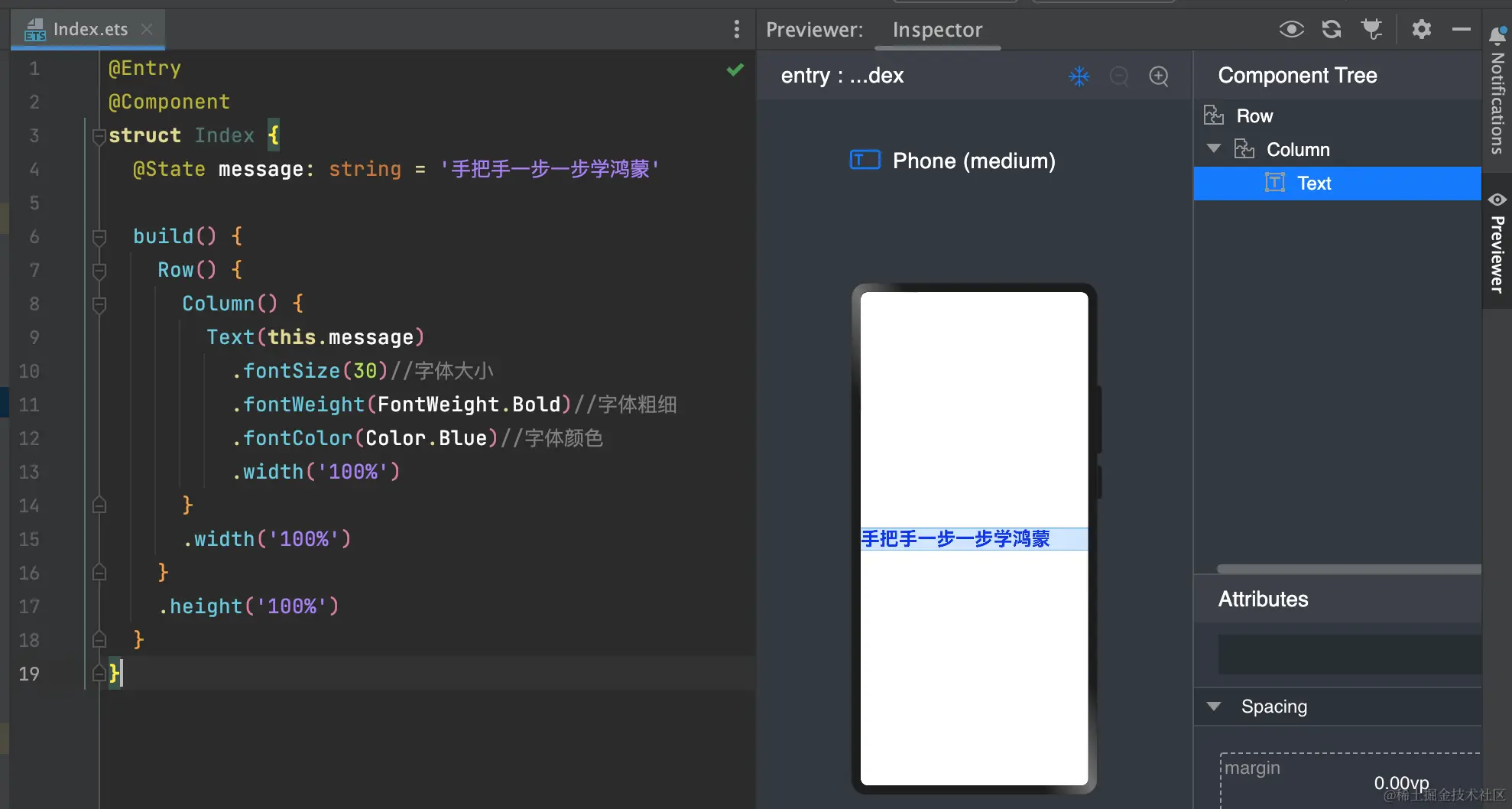Click the fold end marker on line 18

point(99,640)
